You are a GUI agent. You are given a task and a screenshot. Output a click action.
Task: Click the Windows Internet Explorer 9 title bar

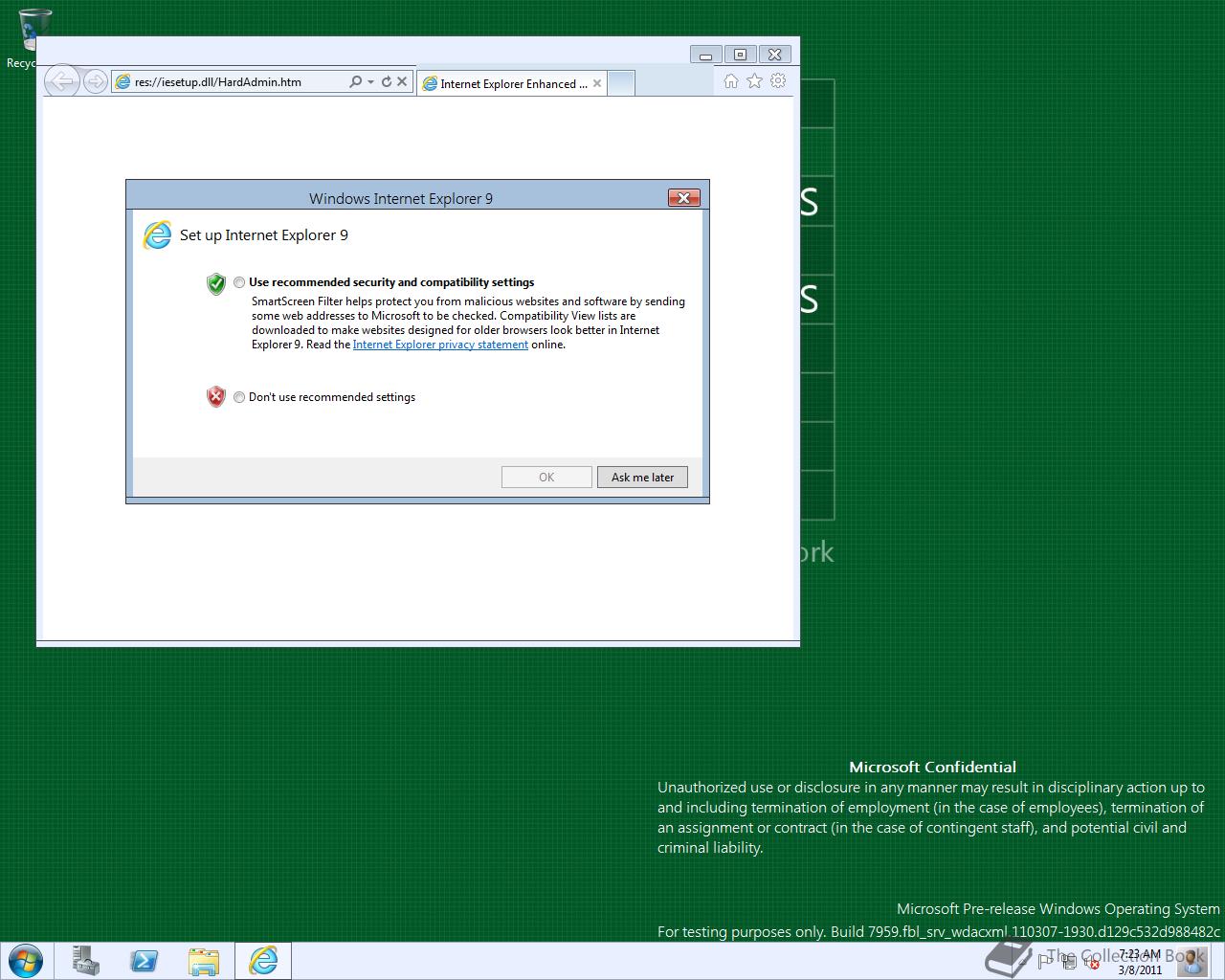tap(401, 198)
